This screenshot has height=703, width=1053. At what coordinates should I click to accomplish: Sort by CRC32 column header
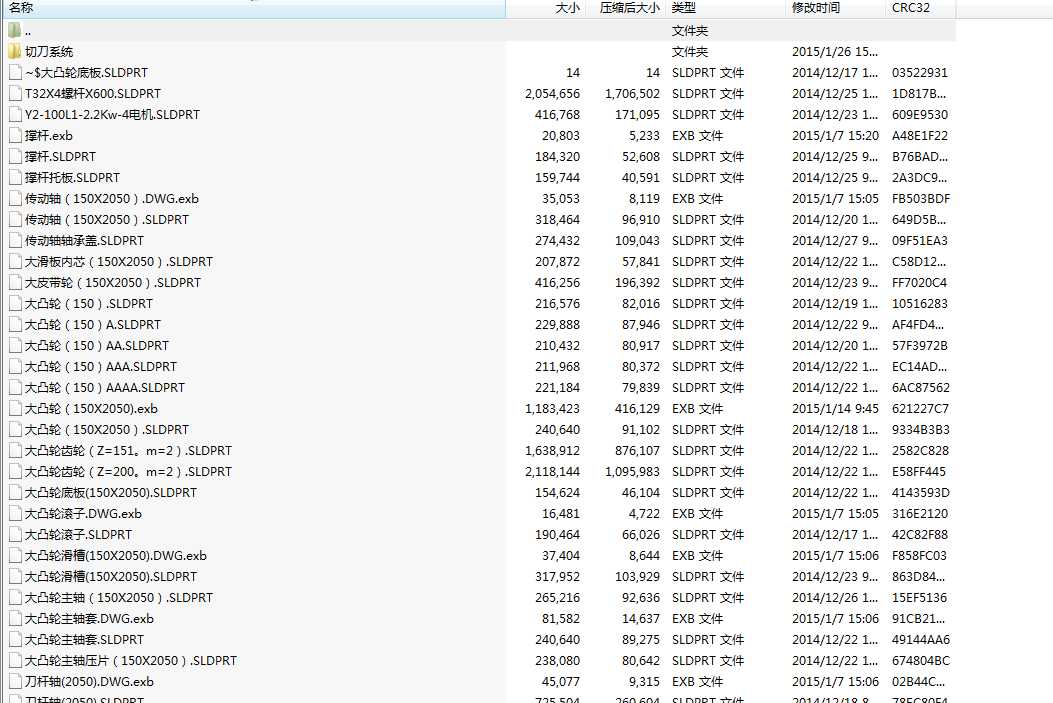tap(920, 8)
